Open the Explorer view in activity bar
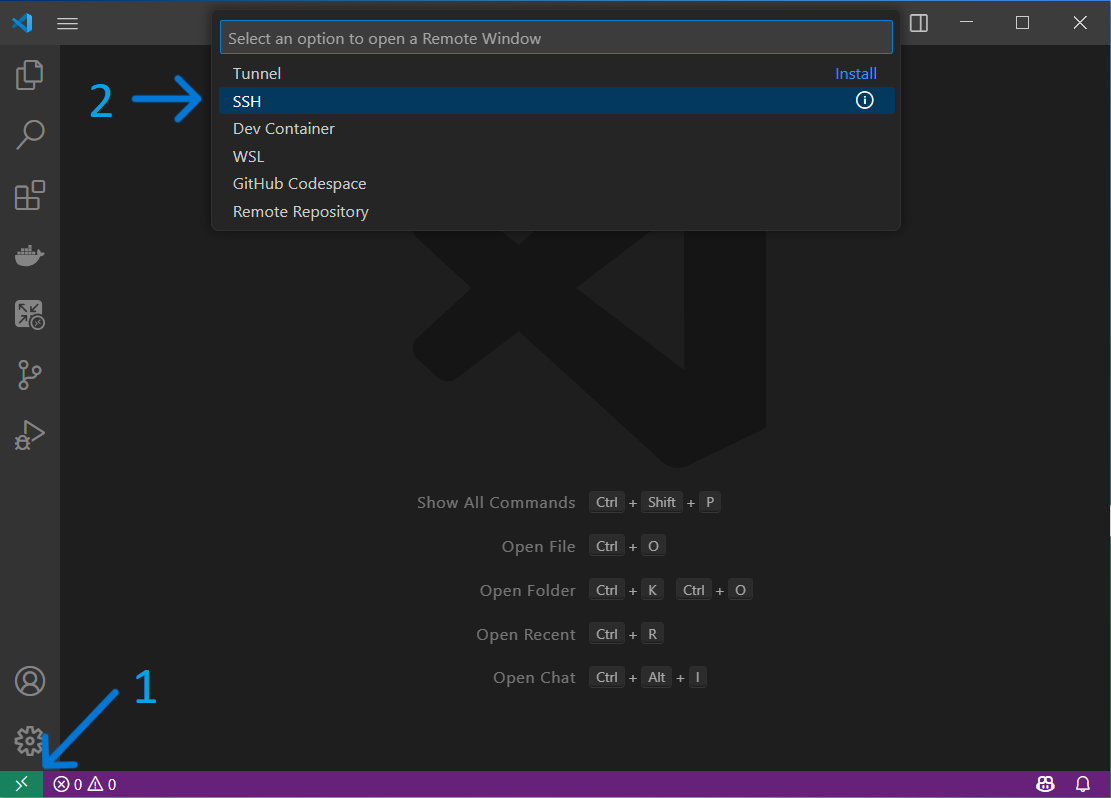Screen dimensions: 1111x798 point(30,75)
